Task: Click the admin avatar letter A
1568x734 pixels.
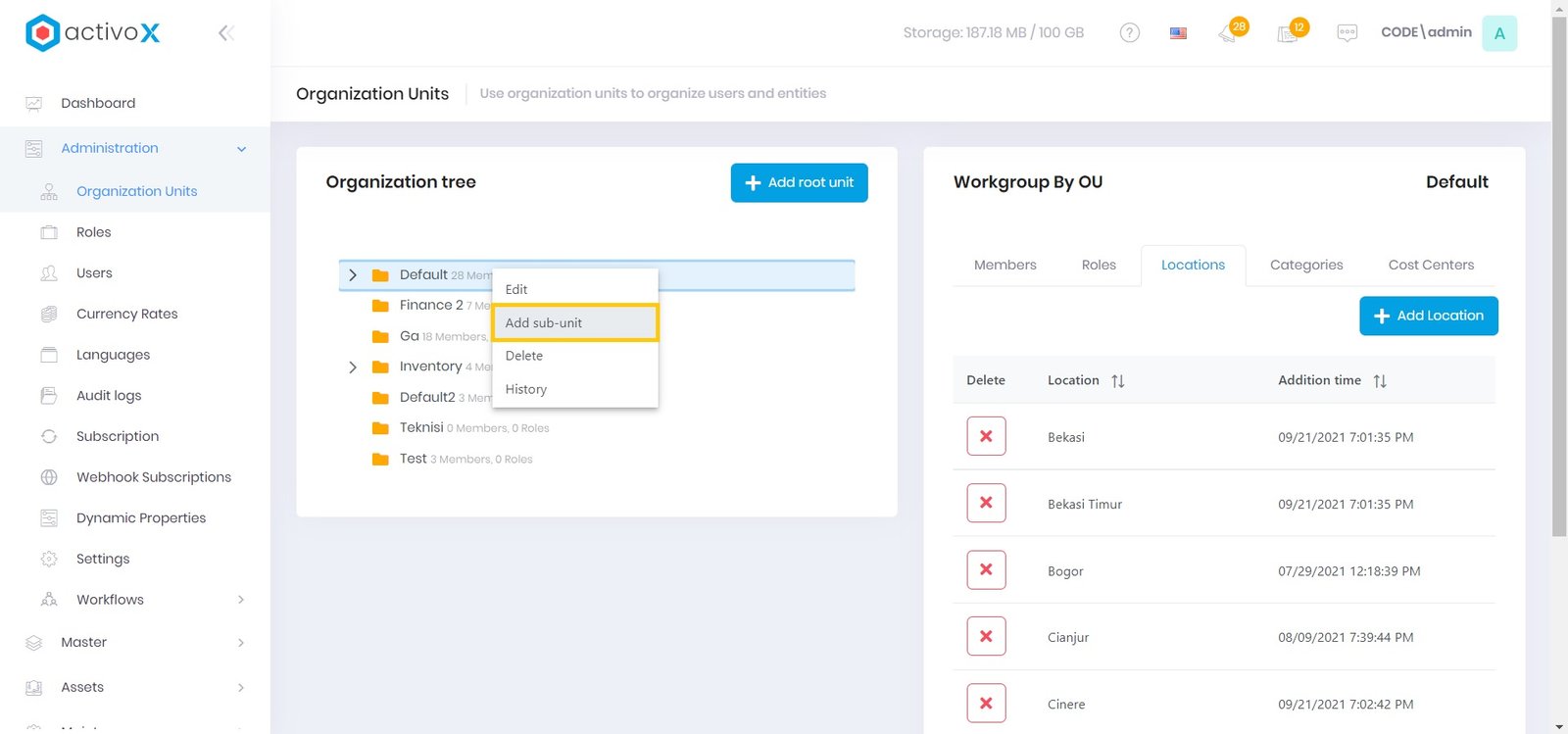Action: coord(1498,33)
